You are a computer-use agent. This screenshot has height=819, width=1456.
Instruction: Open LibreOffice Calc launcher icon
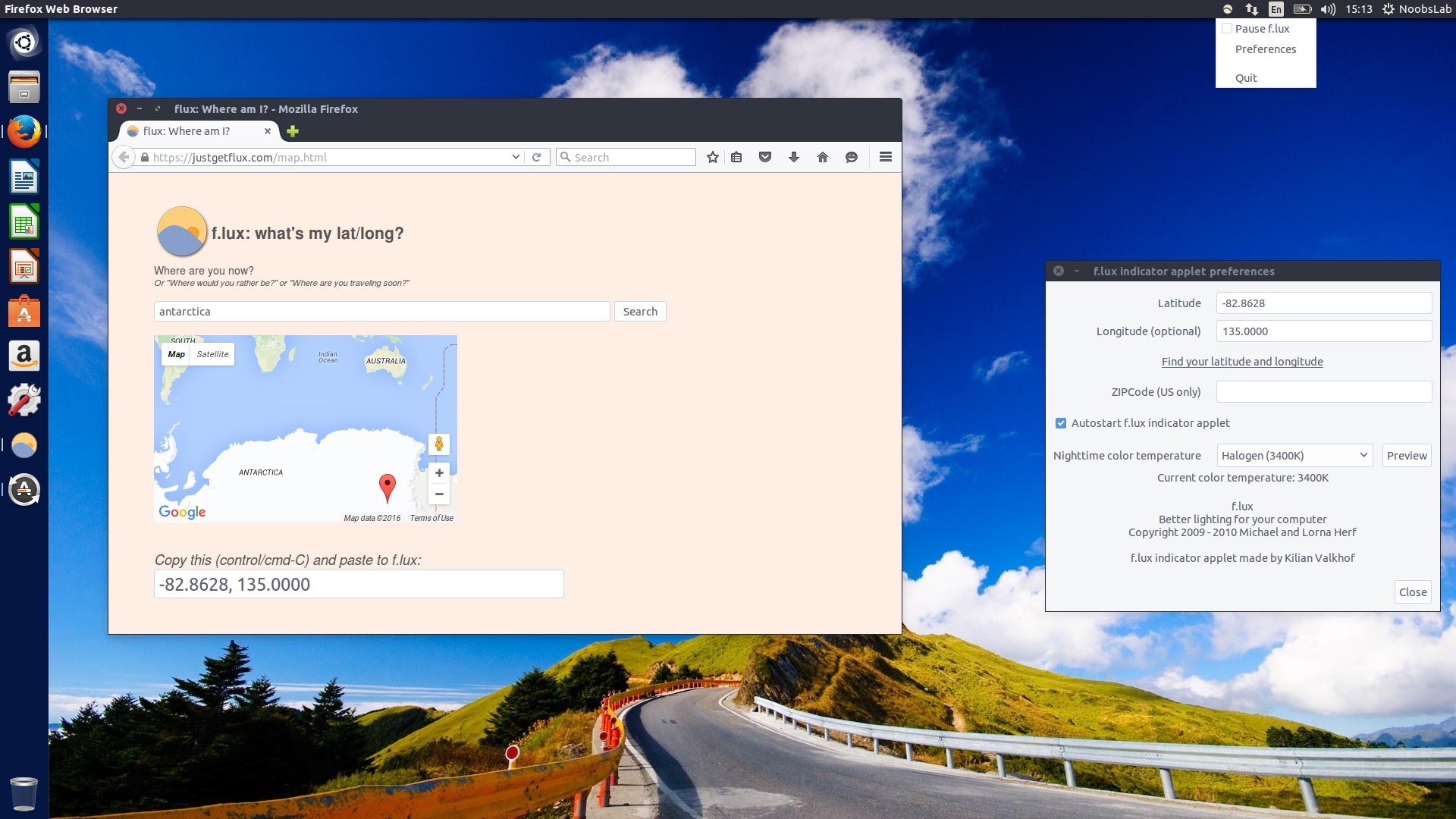click(24, 221)
